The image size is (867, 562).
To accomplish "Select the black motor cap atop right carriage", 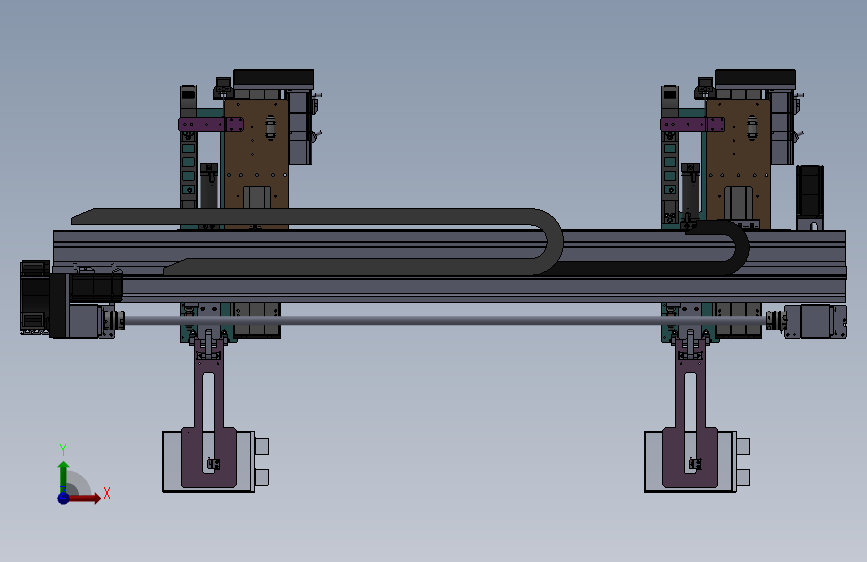I will click(x=755, y=77).
